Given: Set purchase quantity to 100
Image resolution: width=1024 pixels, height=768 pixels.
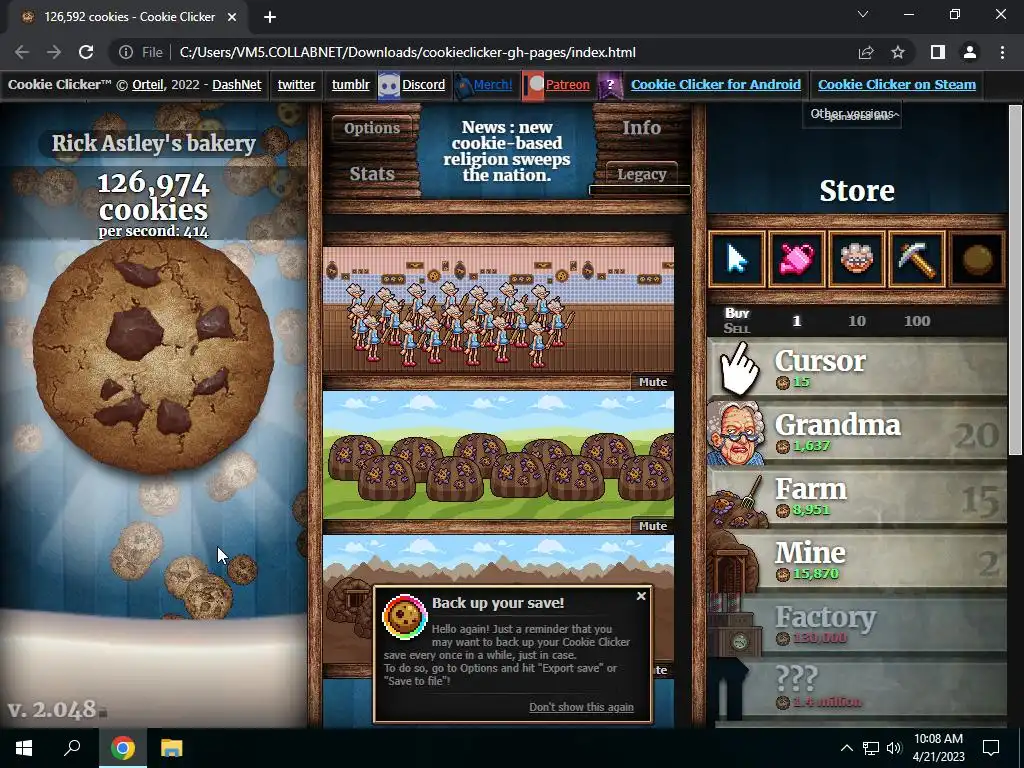Looking at the screenshot, I should coord(917,321).
